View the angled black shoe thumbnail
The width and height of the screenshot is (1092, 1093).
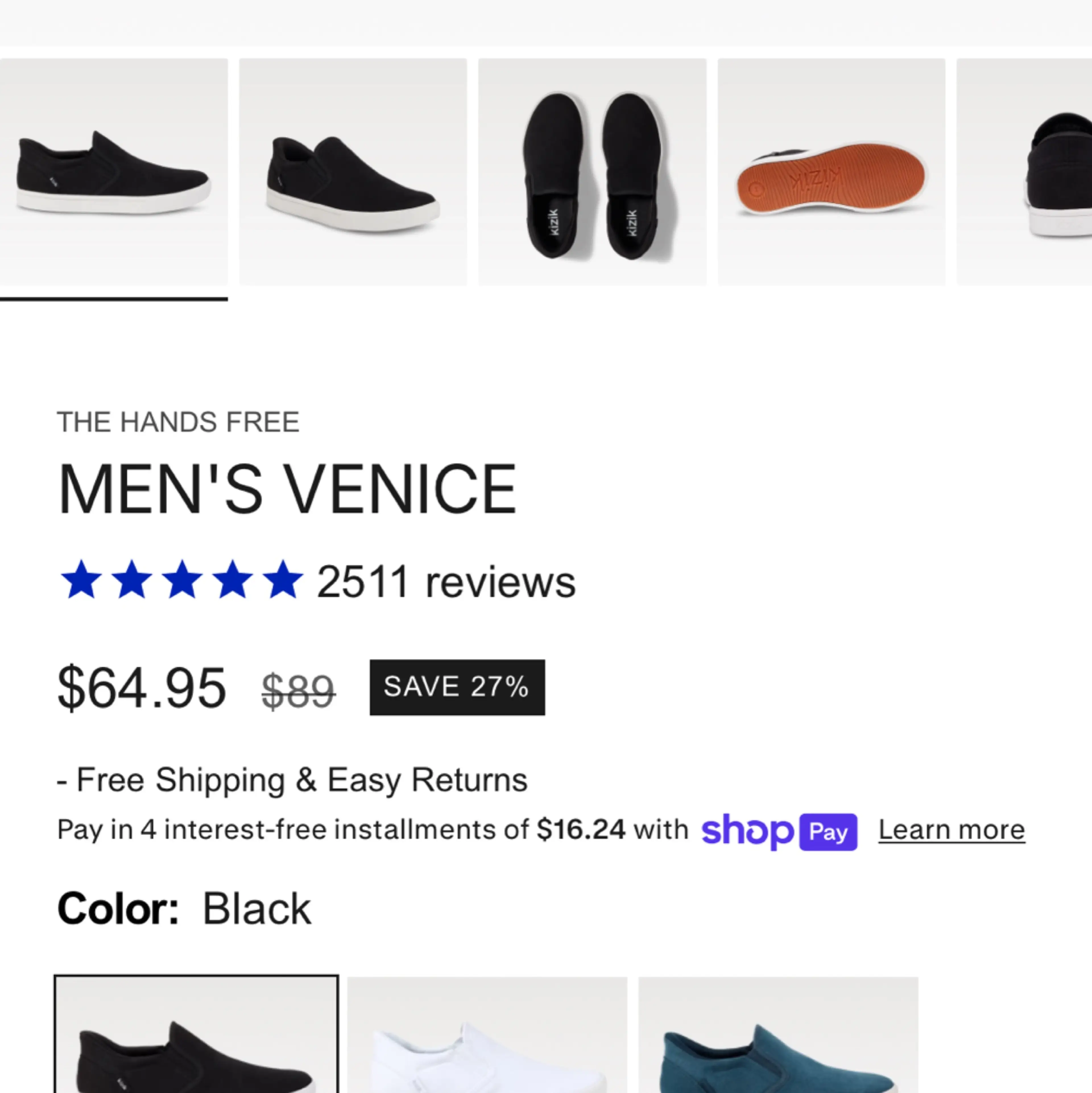[x=353, y=172]
